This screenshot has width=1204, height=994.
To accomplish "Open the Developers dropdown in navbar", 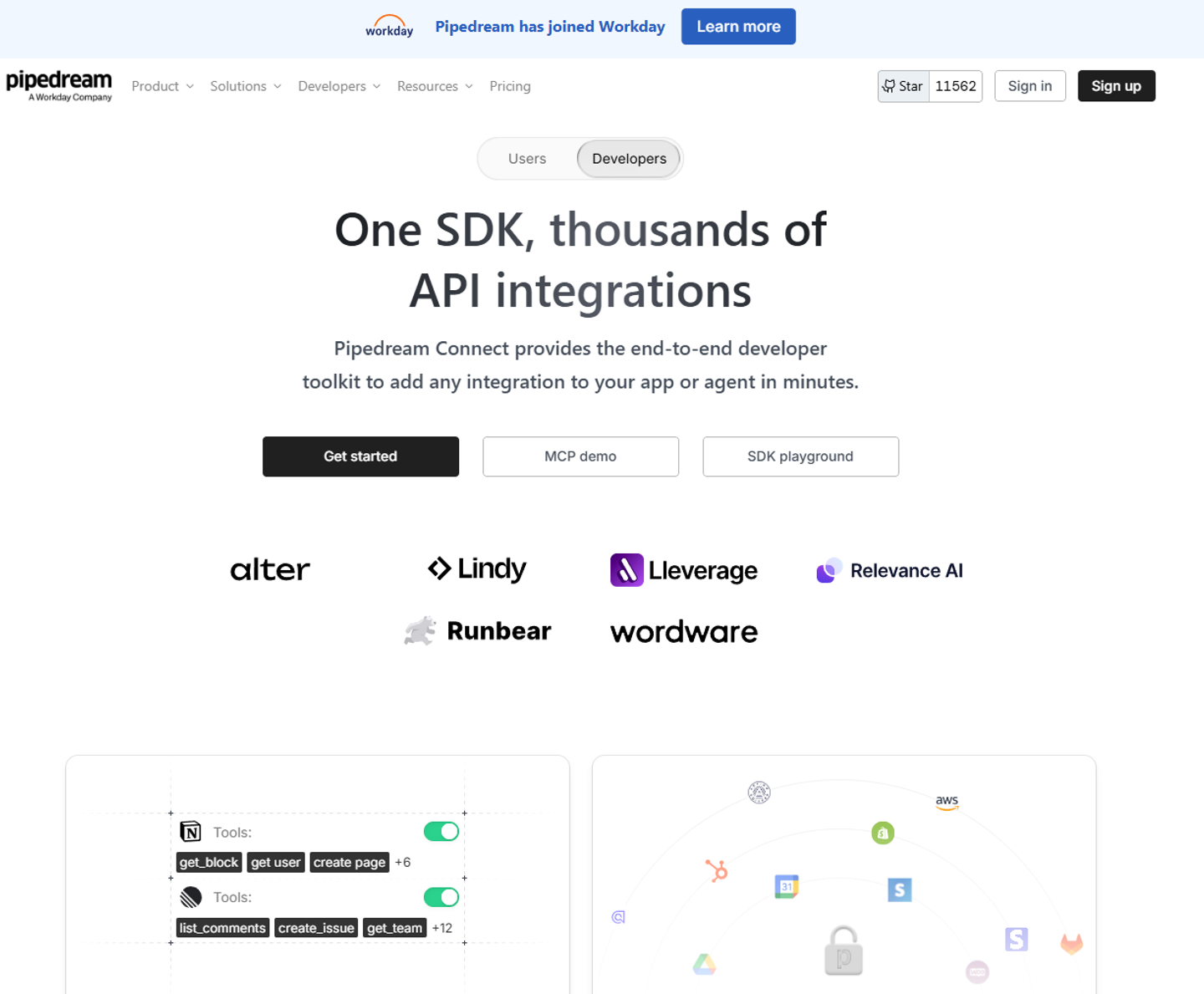I will click(339, 86).
